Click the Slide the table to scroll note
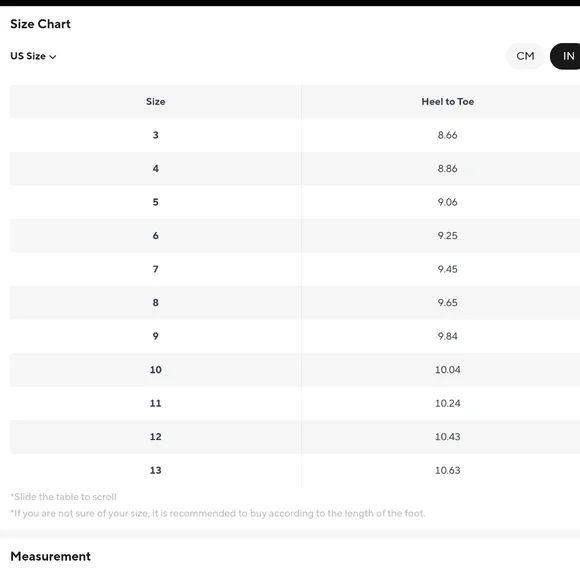The width and height of the screenshot is (580, 580). pyautogui.click(x=63, y=497)
